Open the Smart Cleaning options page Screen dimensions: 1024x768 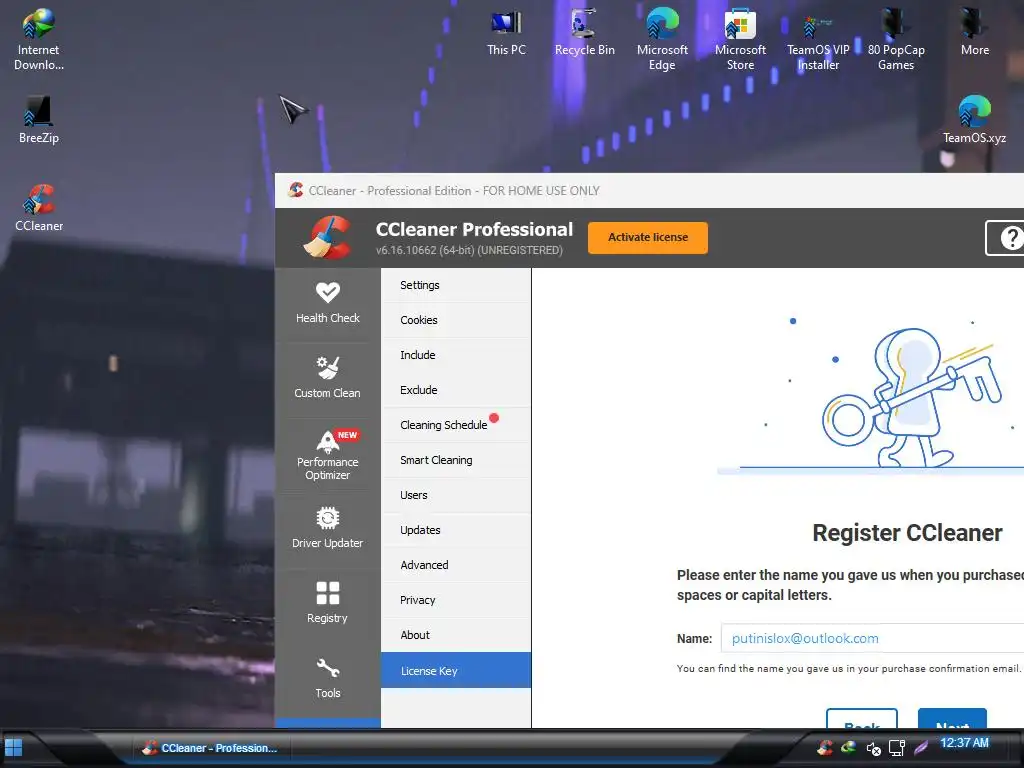tap(456, 460)
